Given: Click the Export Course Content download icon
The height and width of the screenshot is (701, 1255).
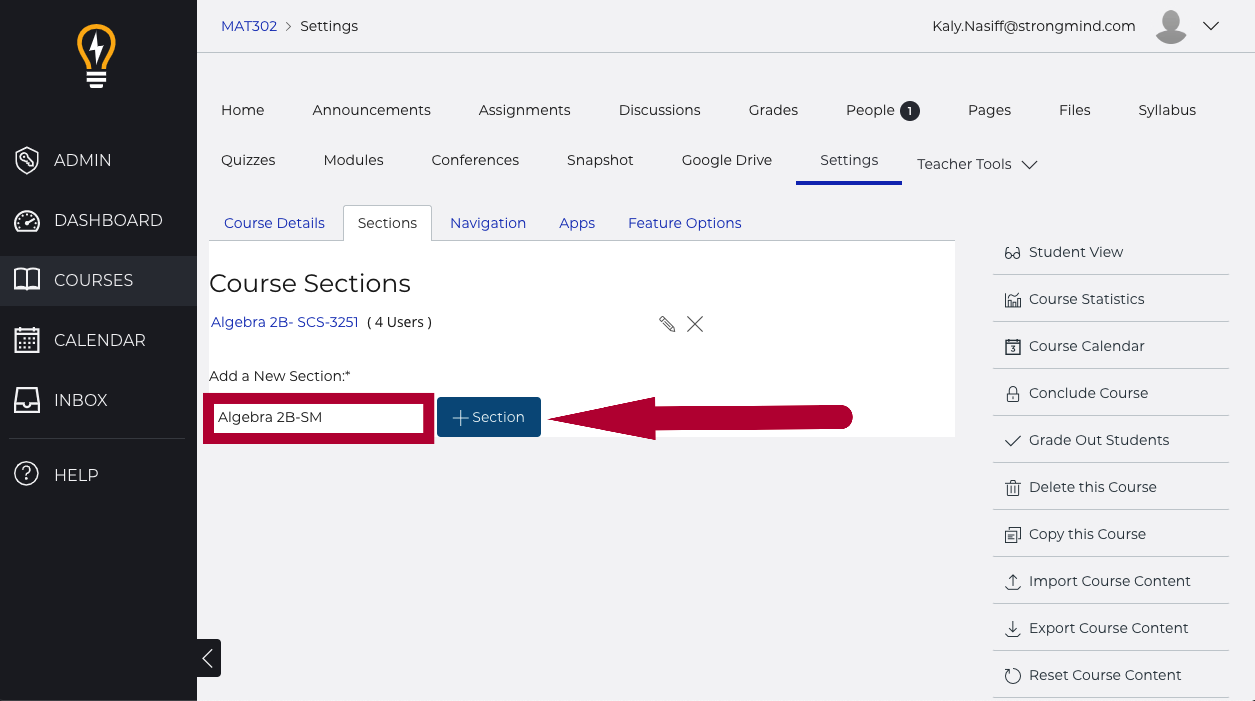Looking at the screenshot, I should (1012, 628).
